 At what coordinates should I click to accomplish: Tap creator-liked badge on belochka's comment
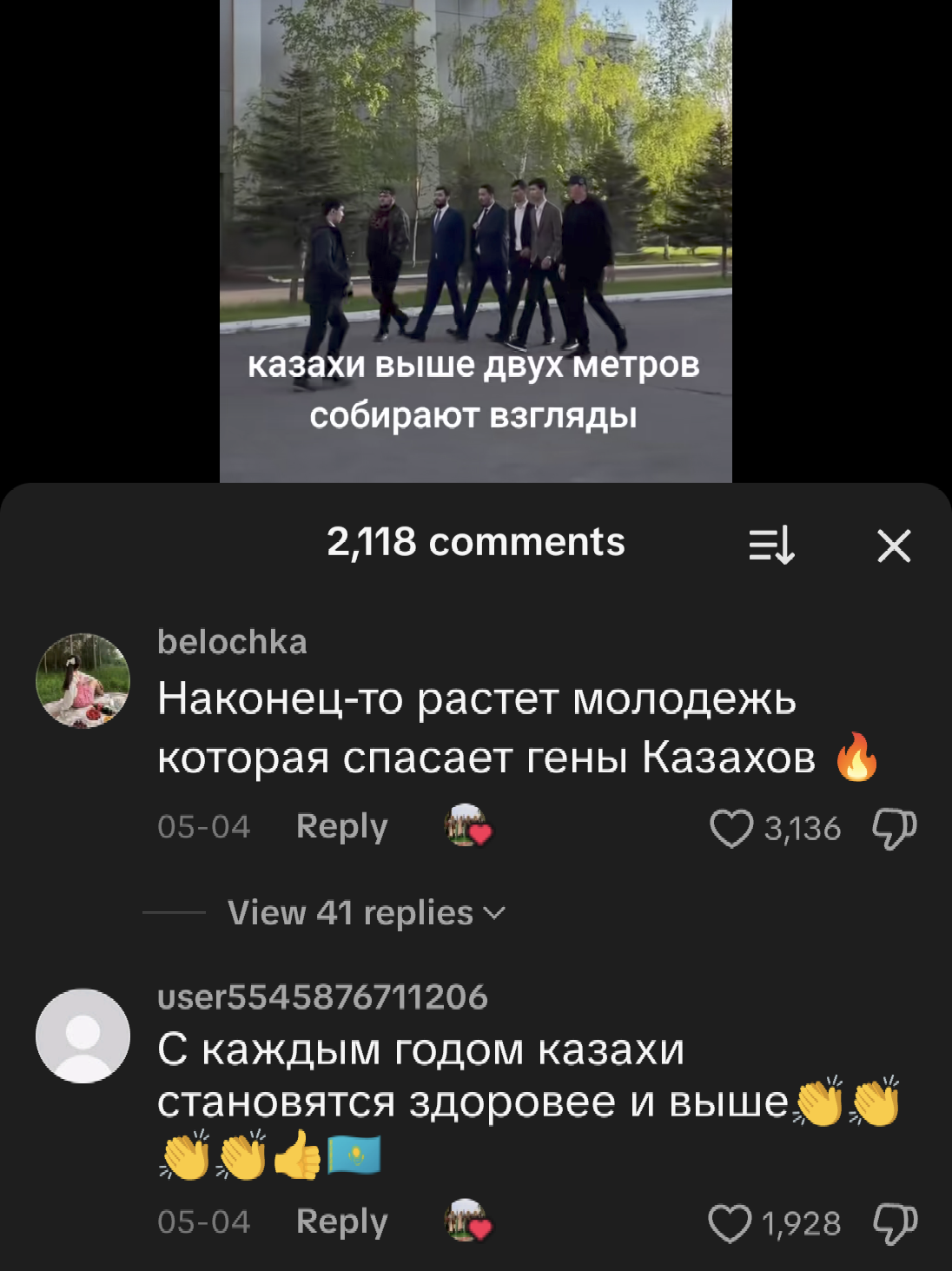click(468, 825)
